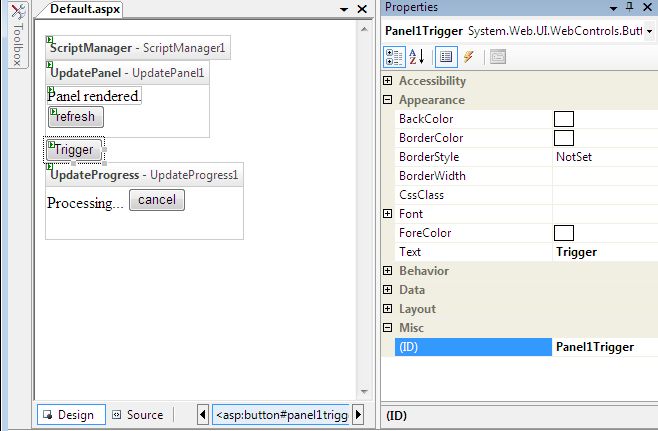
Task: Click the BorderWidth value field
Action: (x=605, y=175)
